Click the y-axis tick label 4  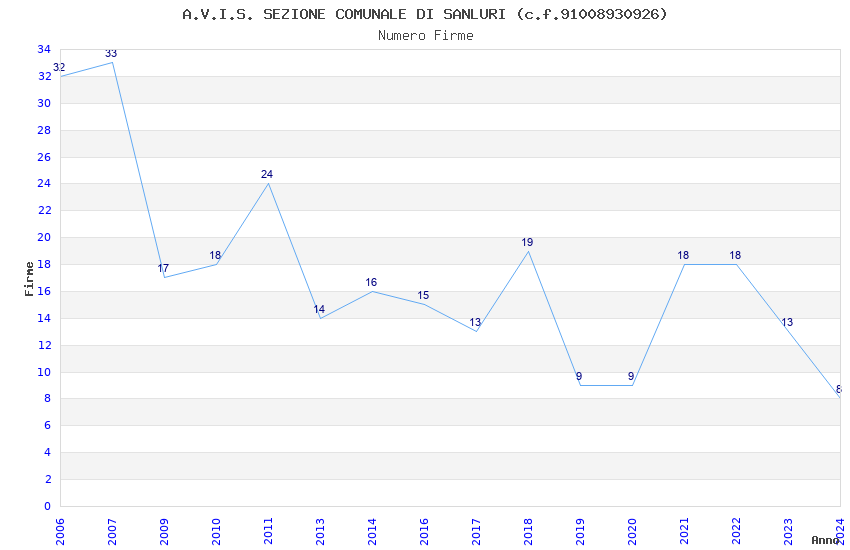click(x=48, y=452)
